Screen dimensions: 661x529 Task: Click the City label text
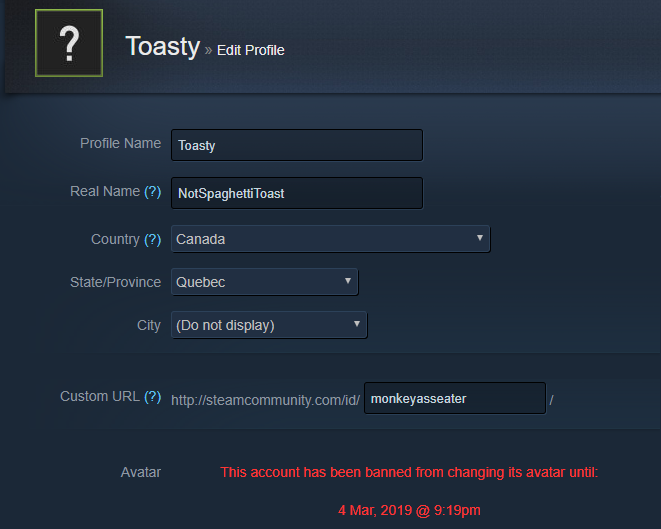(149, 325)
